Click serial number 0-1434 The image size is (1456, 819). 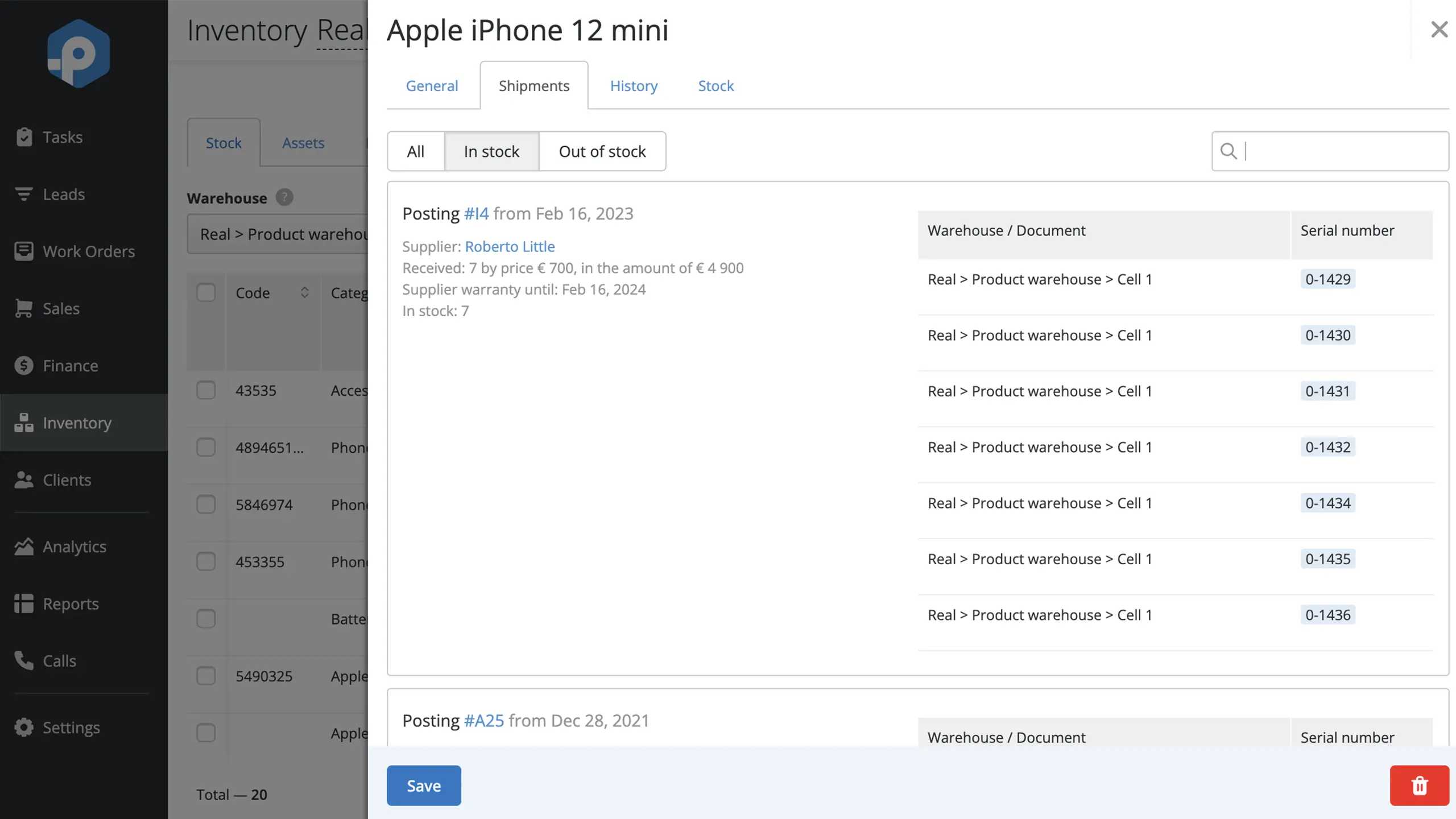point(1327,503)
